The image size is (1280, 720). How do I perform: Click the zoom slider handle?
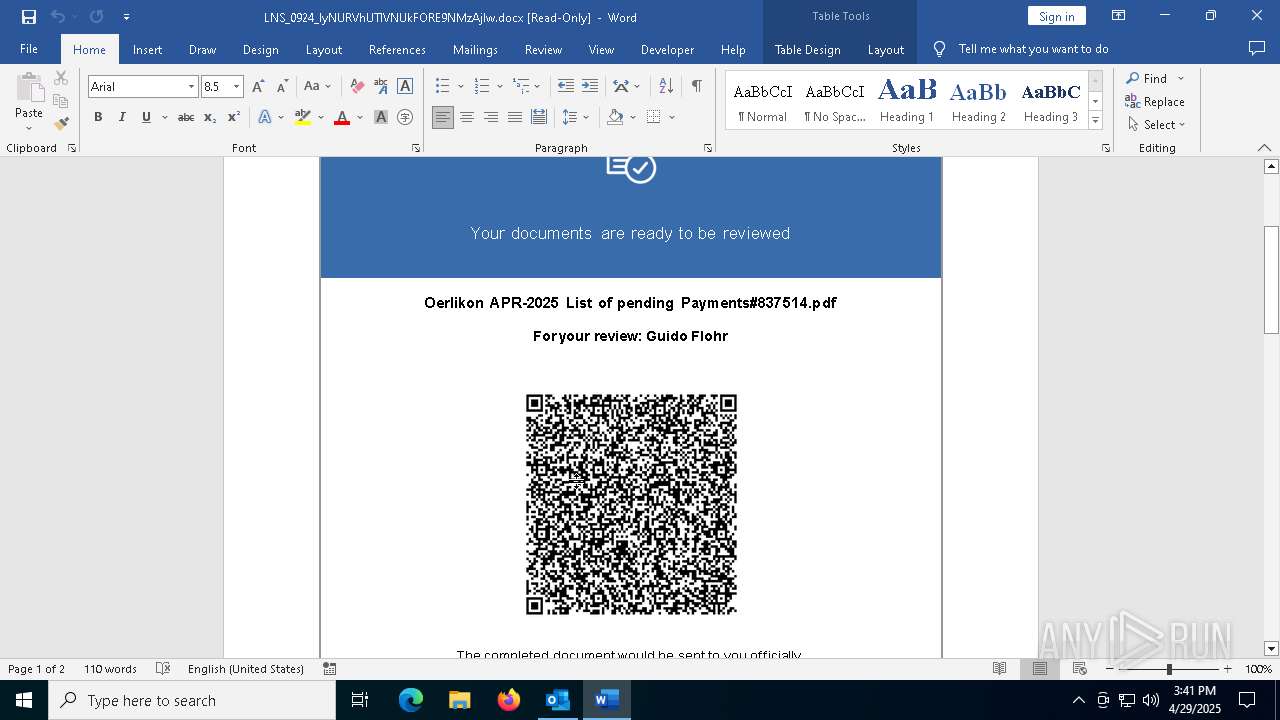point(1169,669)
